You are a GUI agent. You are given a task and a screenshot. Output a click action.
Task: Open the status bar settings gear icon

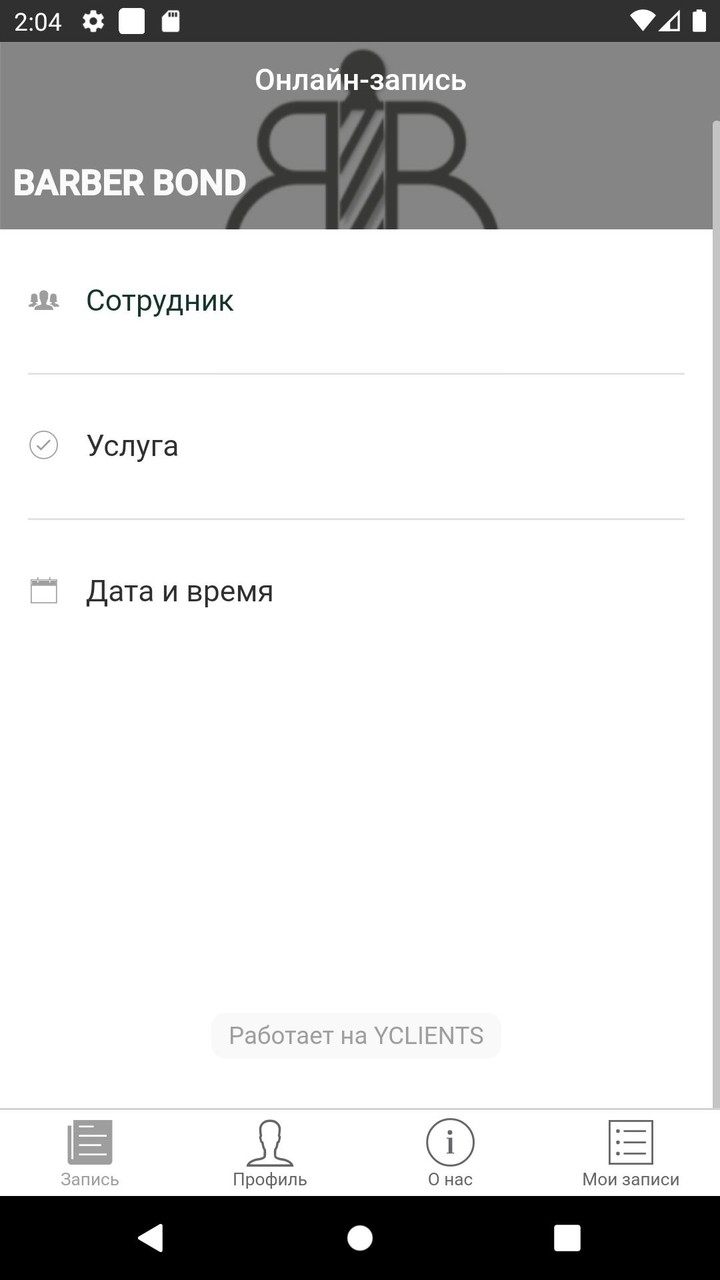point(92,21)
